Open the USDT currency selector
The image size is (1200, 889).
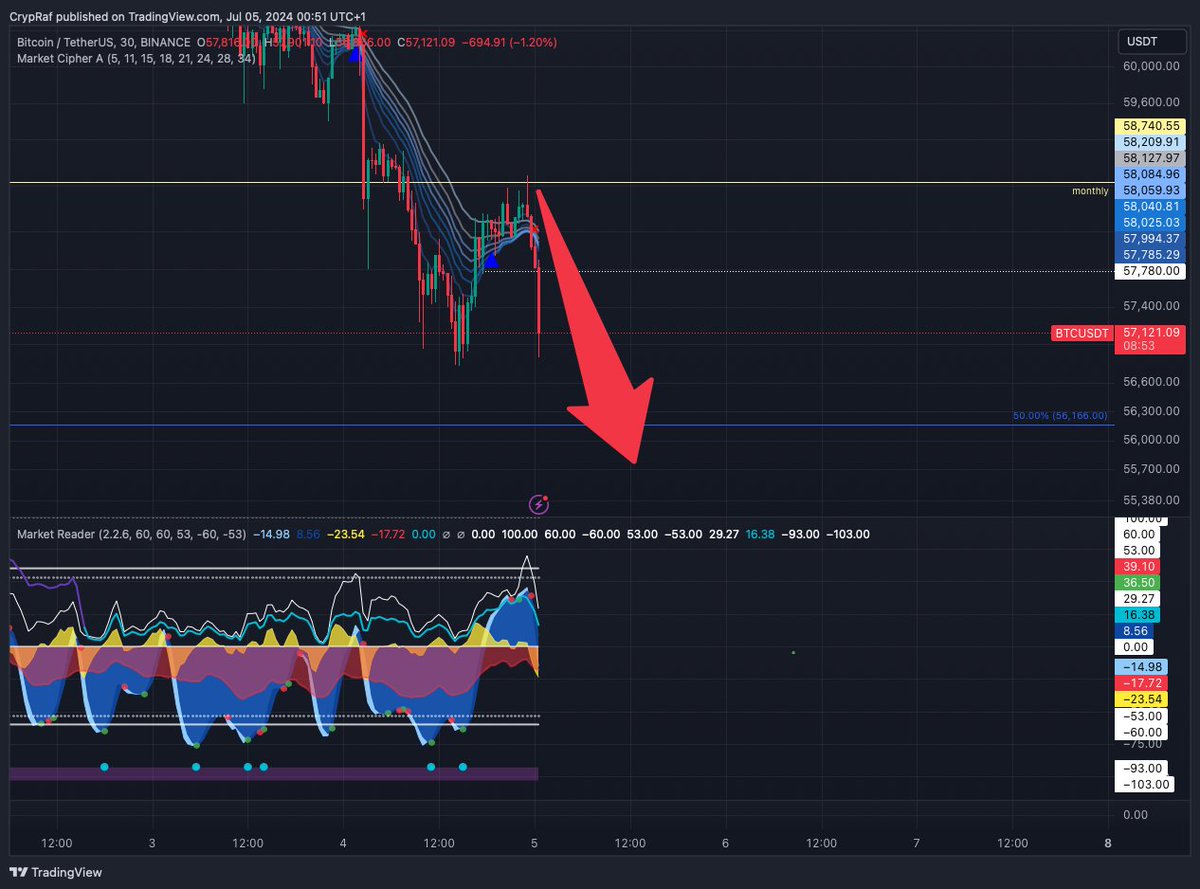(x=1151, y=42)
